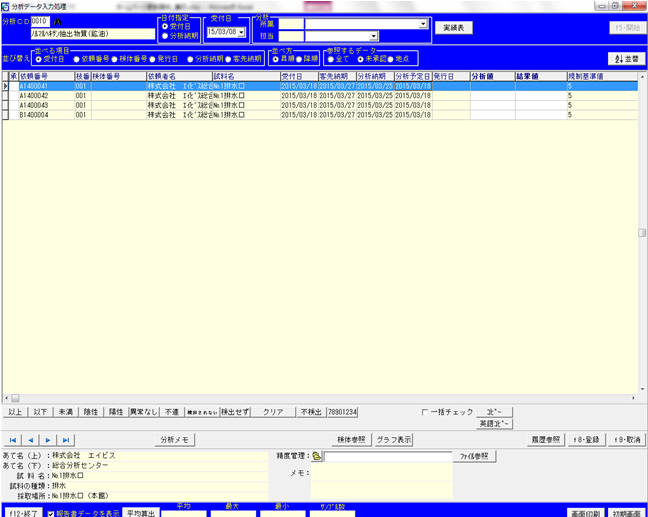Click the 不検出 button

tap(311, 412)
